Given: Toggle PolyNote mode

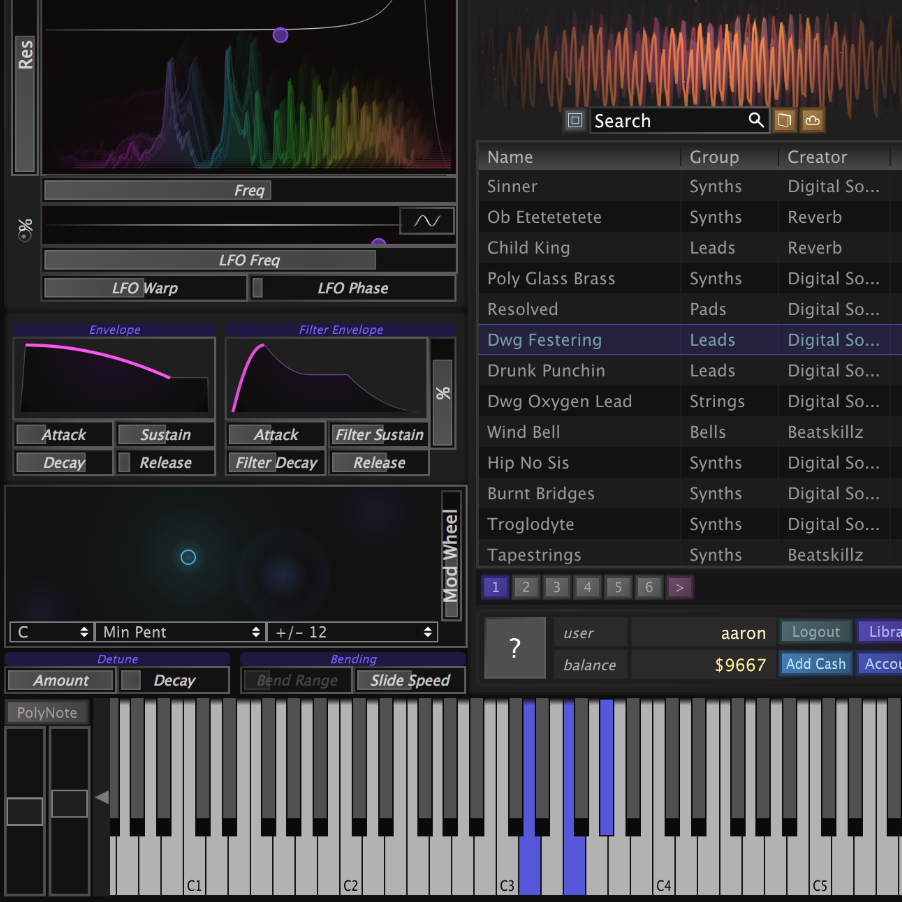Looking at the screenshot, I should click(46, 712).
